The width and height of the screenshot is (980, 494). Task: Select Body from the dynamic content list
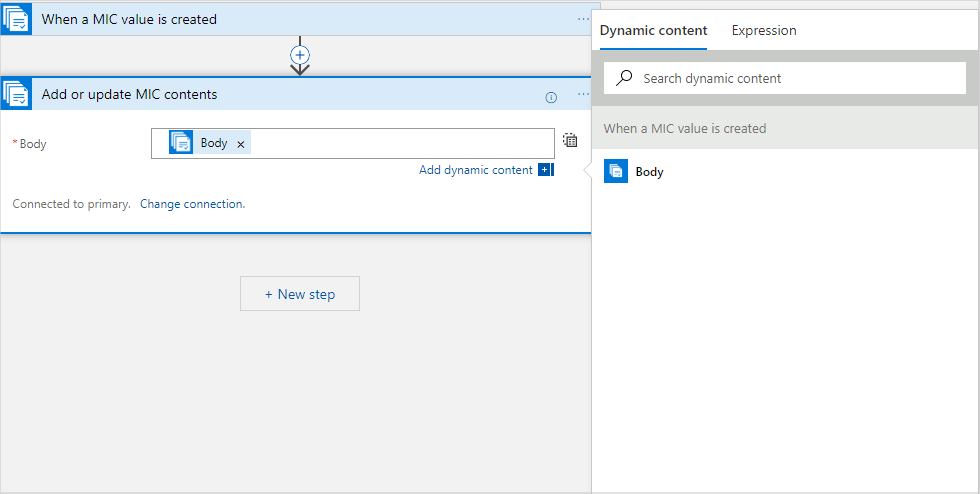(x=649, y=172)
